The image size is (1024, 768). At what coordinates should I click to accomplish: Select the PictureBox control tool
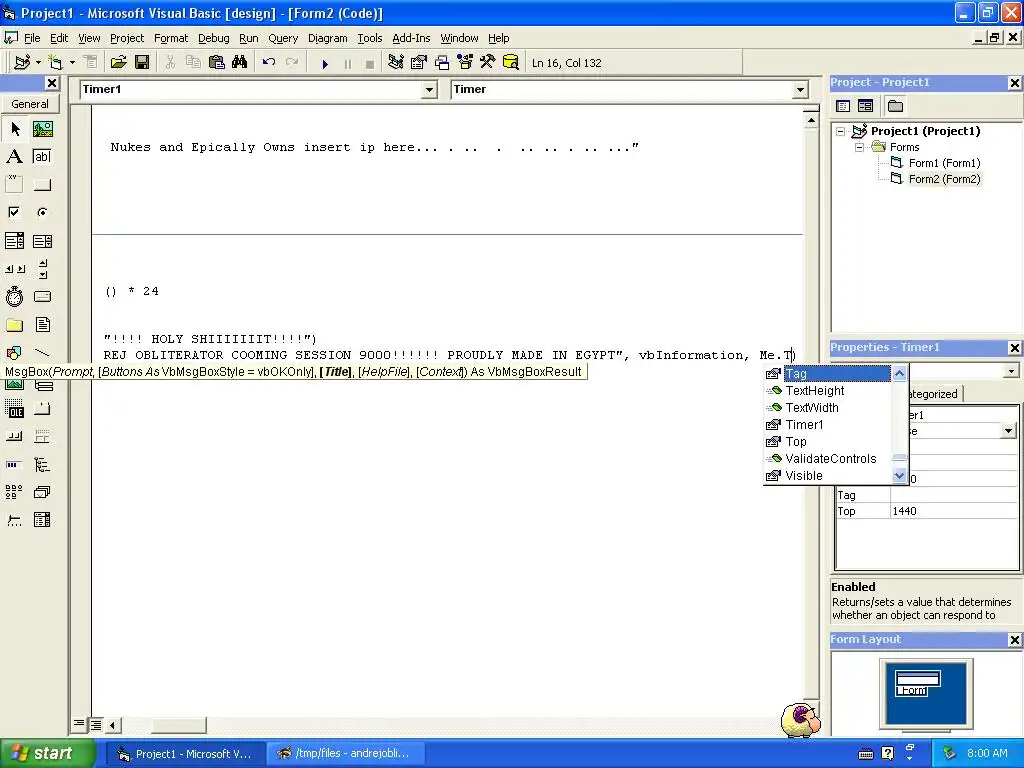[42, 129]
